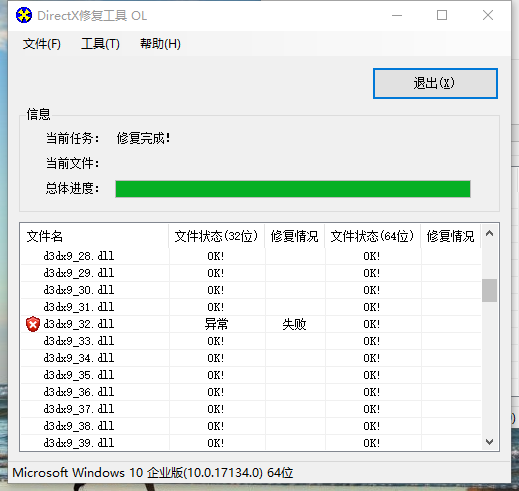Click the DirectX repair tool title icon

(x=24, y=15)
